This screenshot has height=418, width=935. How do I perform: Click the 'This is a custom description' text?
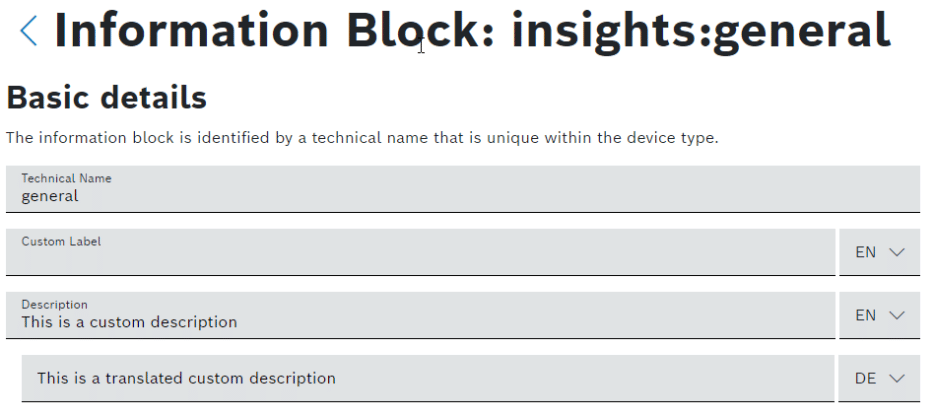(x=129, y=323)
